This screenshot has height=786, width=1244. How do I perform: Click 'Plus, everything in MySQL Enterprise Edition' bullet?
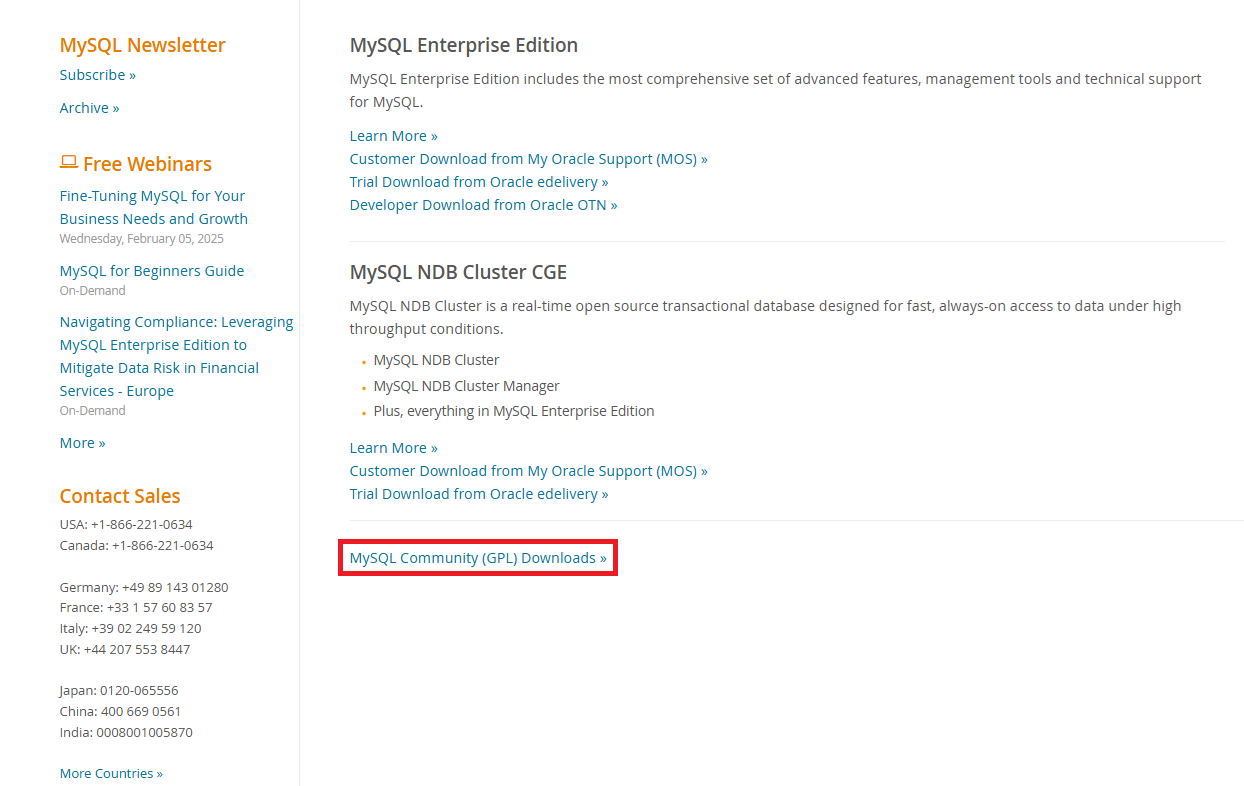click(514, 411)
